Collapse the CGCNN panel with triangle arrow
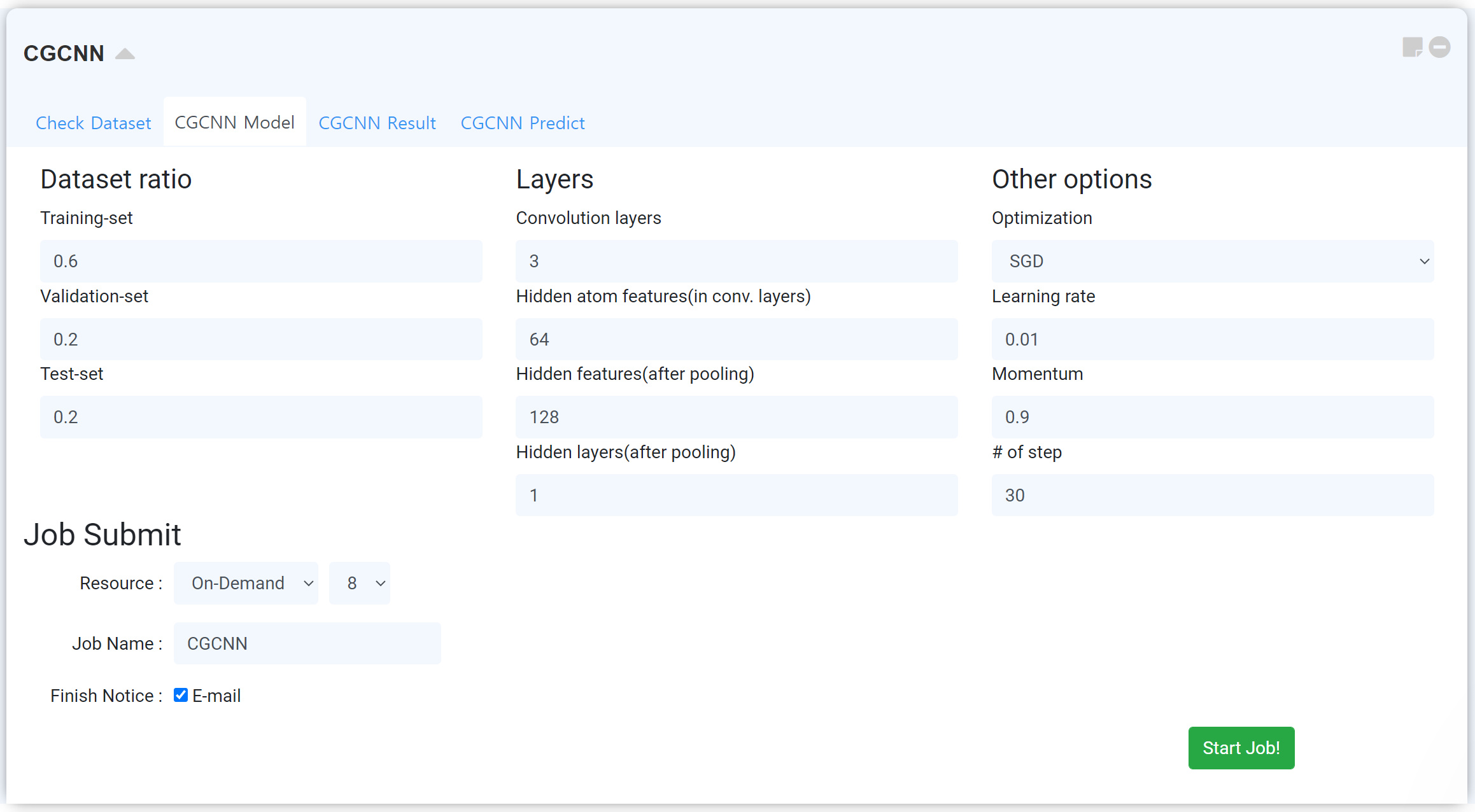The image size is (1475, 812). (x=125, y=54)
